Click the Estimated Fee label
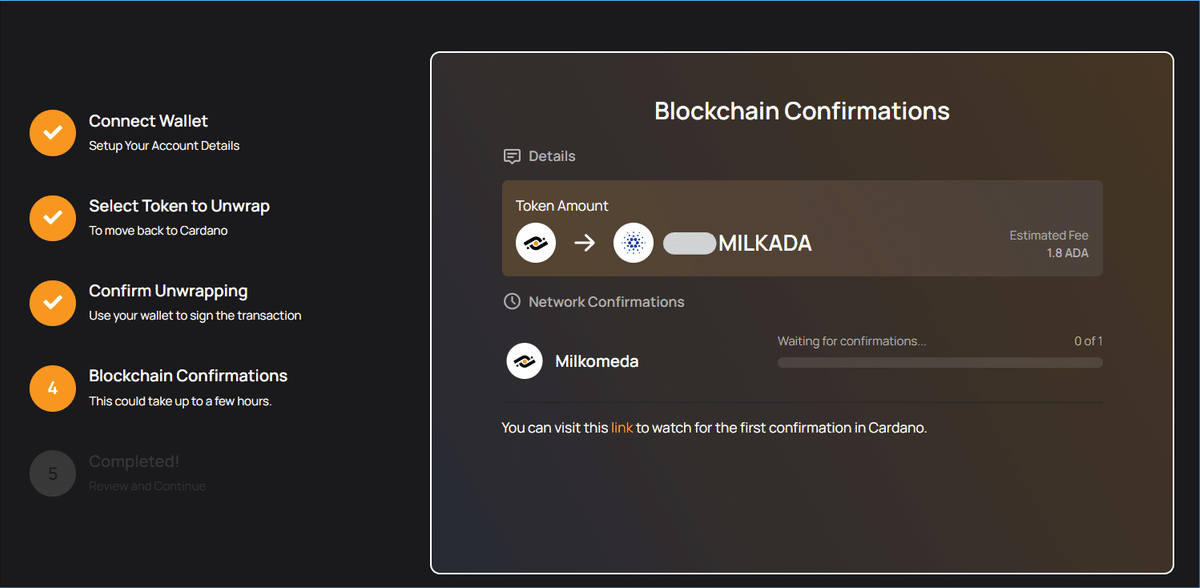The width and height of the screenshot is (1200, 588). tap(1049, 236)
